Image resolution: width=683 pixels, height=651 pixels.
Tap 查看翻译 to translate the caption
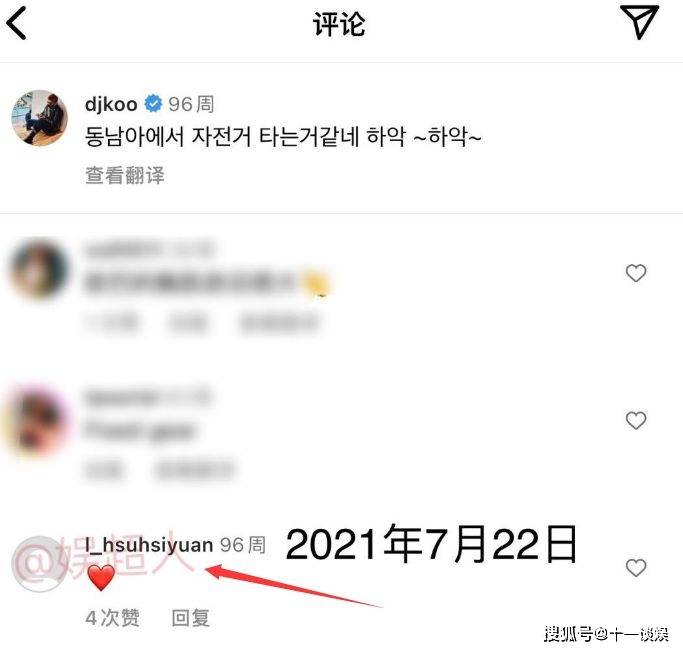point(125,175)
